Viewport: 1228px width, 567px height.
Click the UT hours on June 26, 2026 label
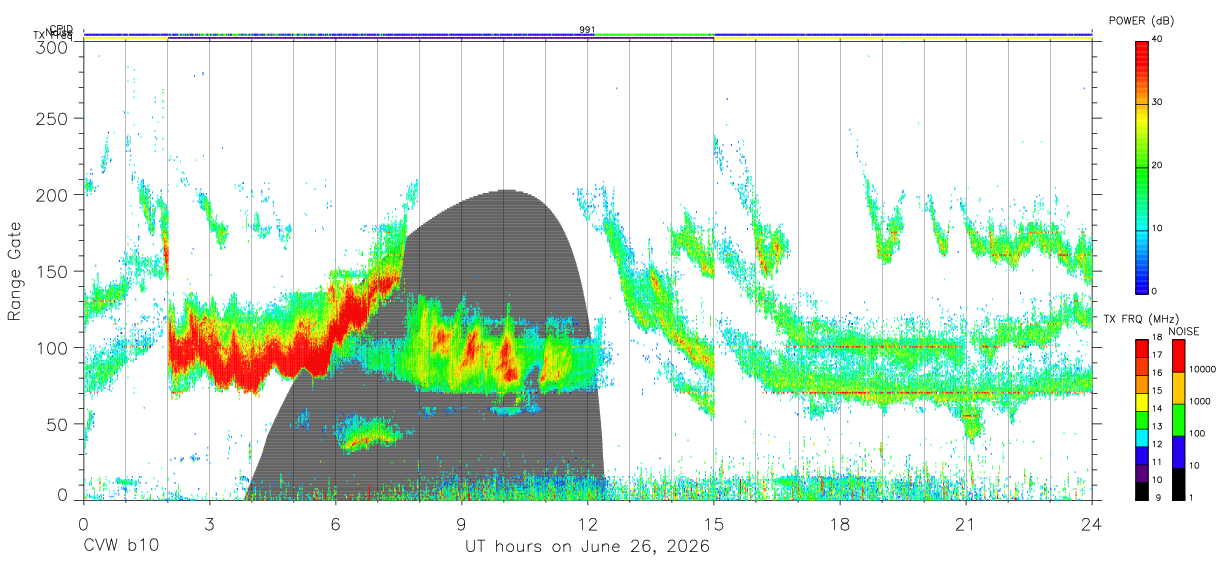587,547
